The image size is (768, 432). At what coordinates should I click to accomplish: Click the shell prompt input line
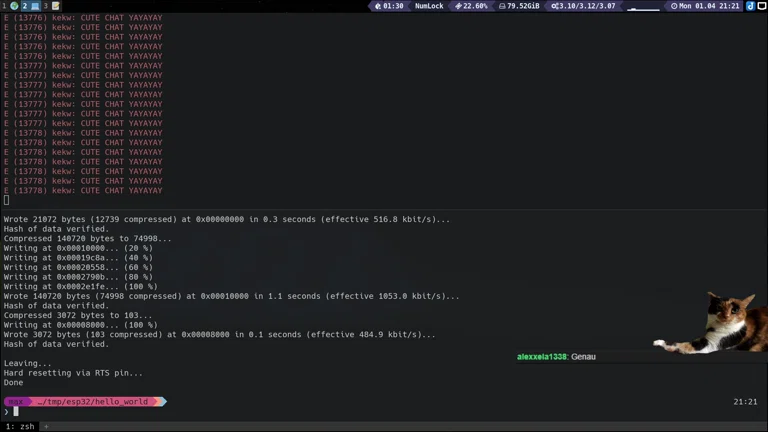click(x=384, y=412)
